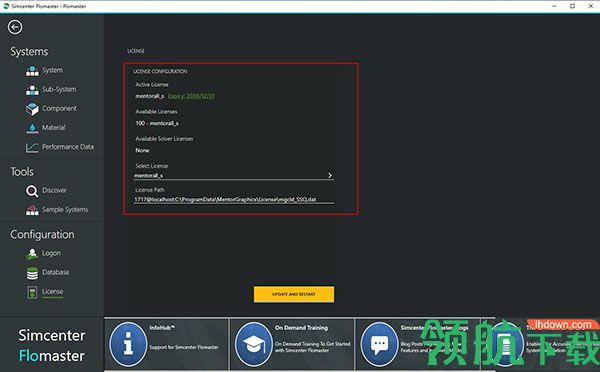Select the '100 - mentorall_s' available license text
The width and height of the screenshot is (600, 372).
coord(157,123)
